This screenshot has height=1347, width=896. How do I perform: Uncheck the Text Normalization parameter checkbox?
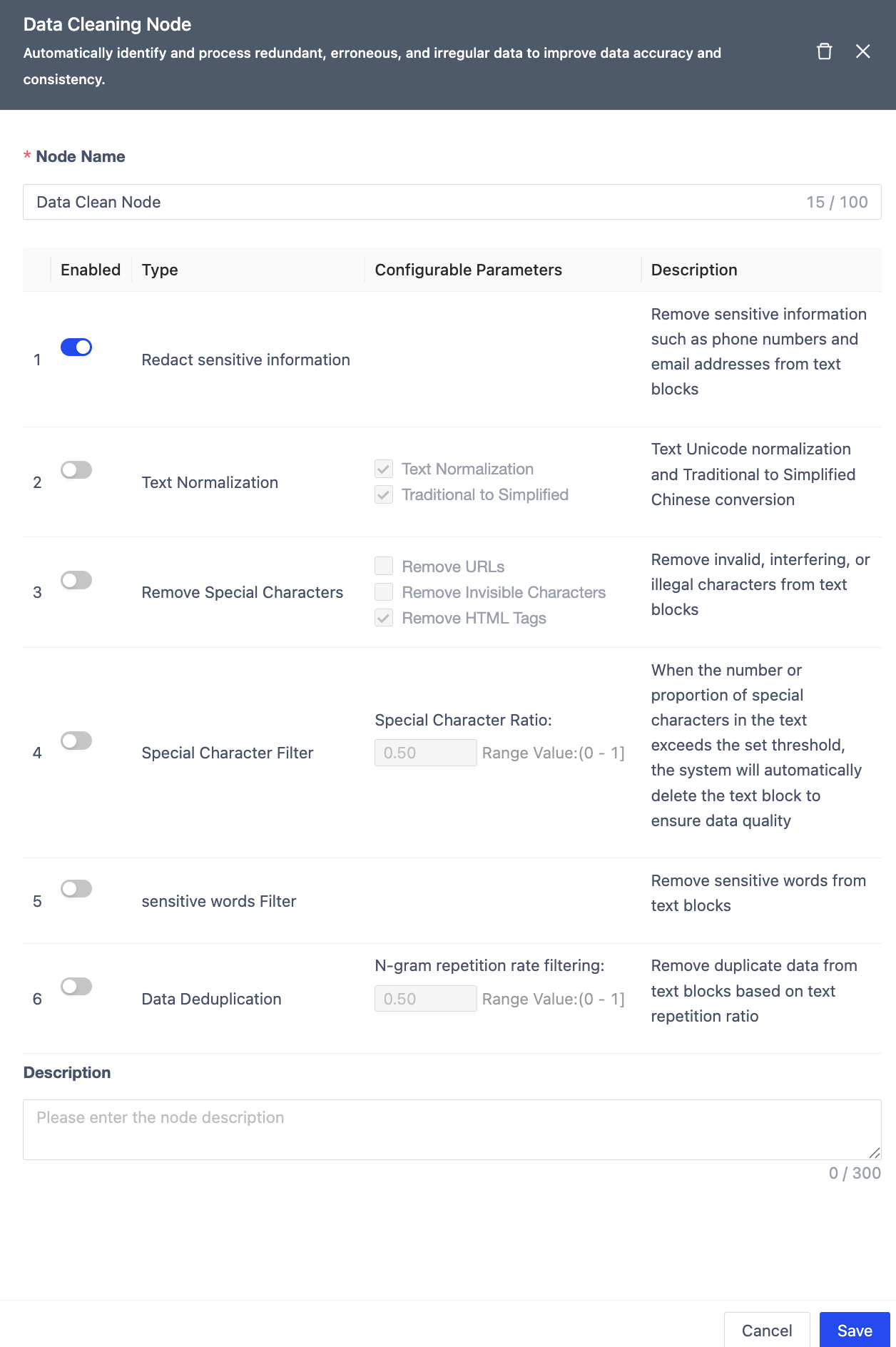click(x=384, y=469)
